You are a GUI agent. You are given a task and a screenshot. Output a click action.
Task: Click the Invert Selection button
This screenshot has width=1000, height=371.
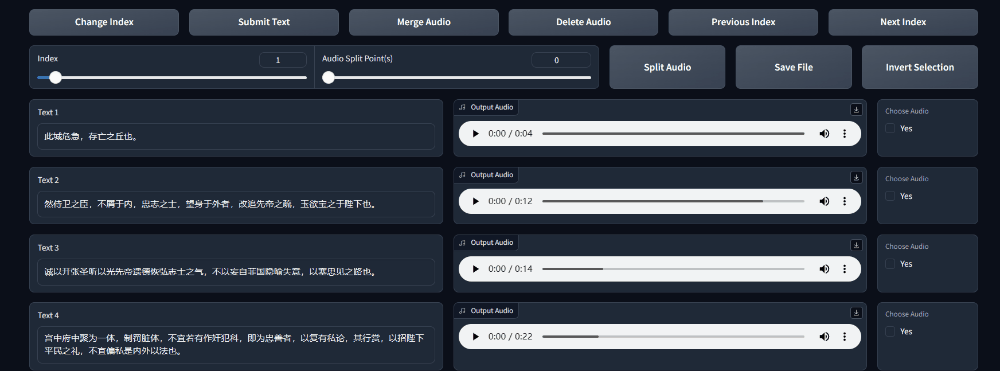click(x=920, y=67)
